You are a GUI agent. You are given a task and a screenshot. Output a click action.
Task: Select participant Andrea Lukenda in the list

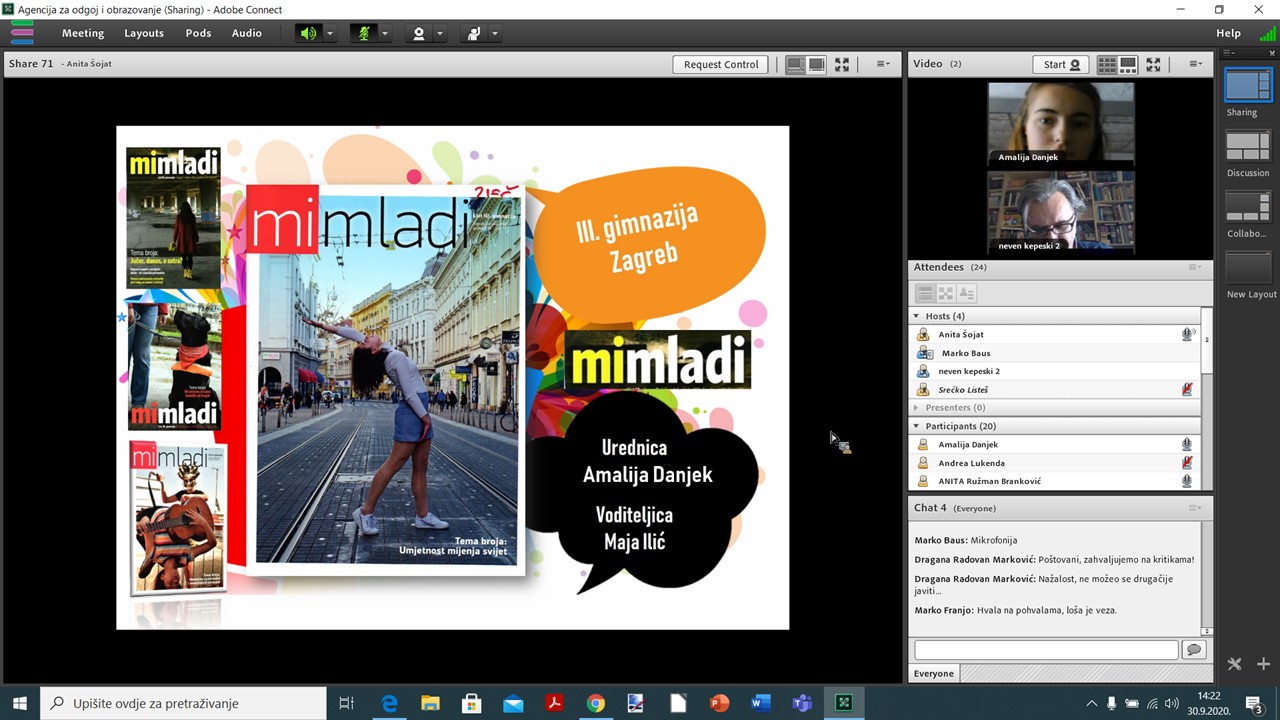(x=1055, y=463)
